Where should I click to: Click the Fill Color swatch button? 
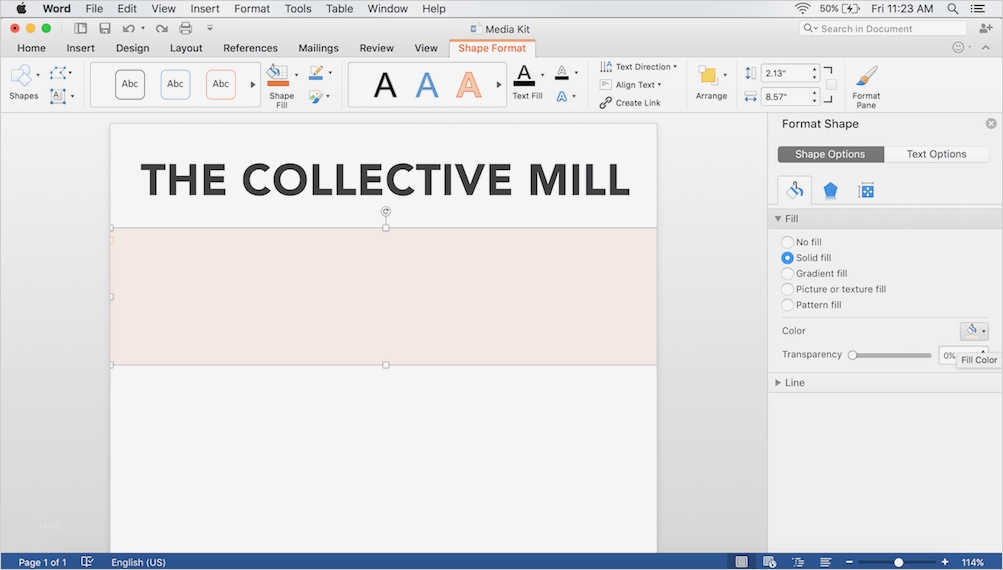(971, 331)
